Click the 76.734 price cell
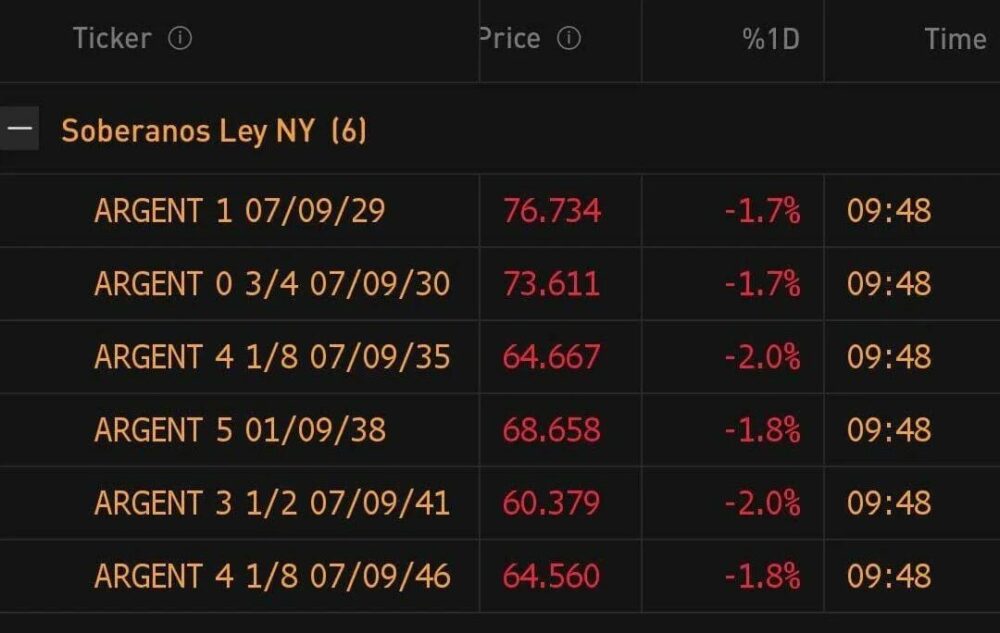Viewport: 1000px width, 633px height. coord(551,211)
